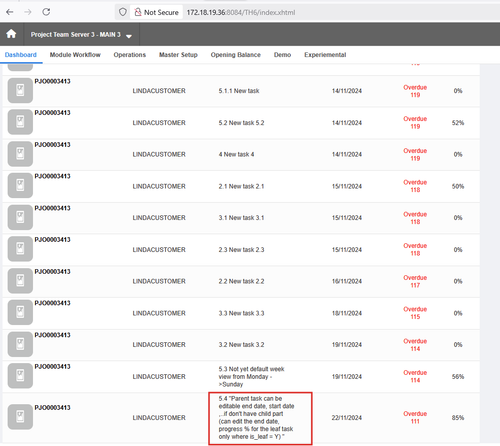
Task: Click LINDACUSTOMER in the 5.4 task row
Action: 159,418
